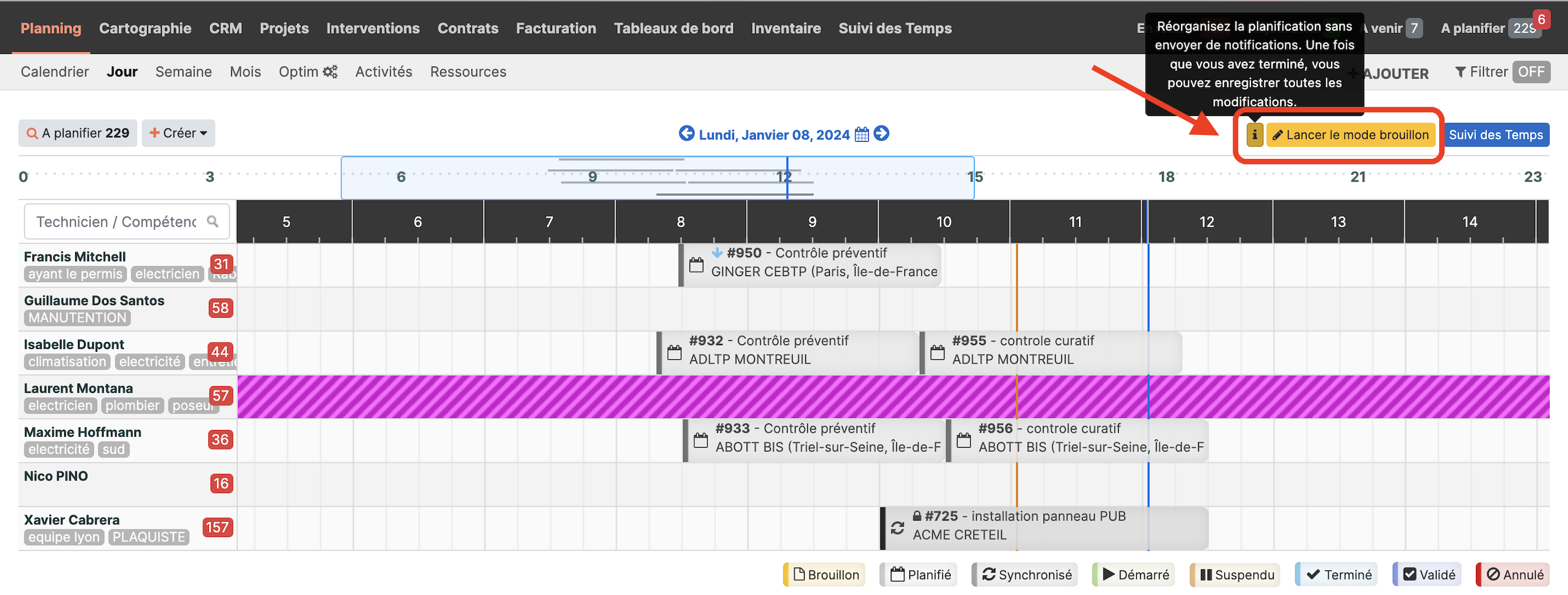
Task: Toggle Synchronisé status legend filter
Action: click(1025, 574)
